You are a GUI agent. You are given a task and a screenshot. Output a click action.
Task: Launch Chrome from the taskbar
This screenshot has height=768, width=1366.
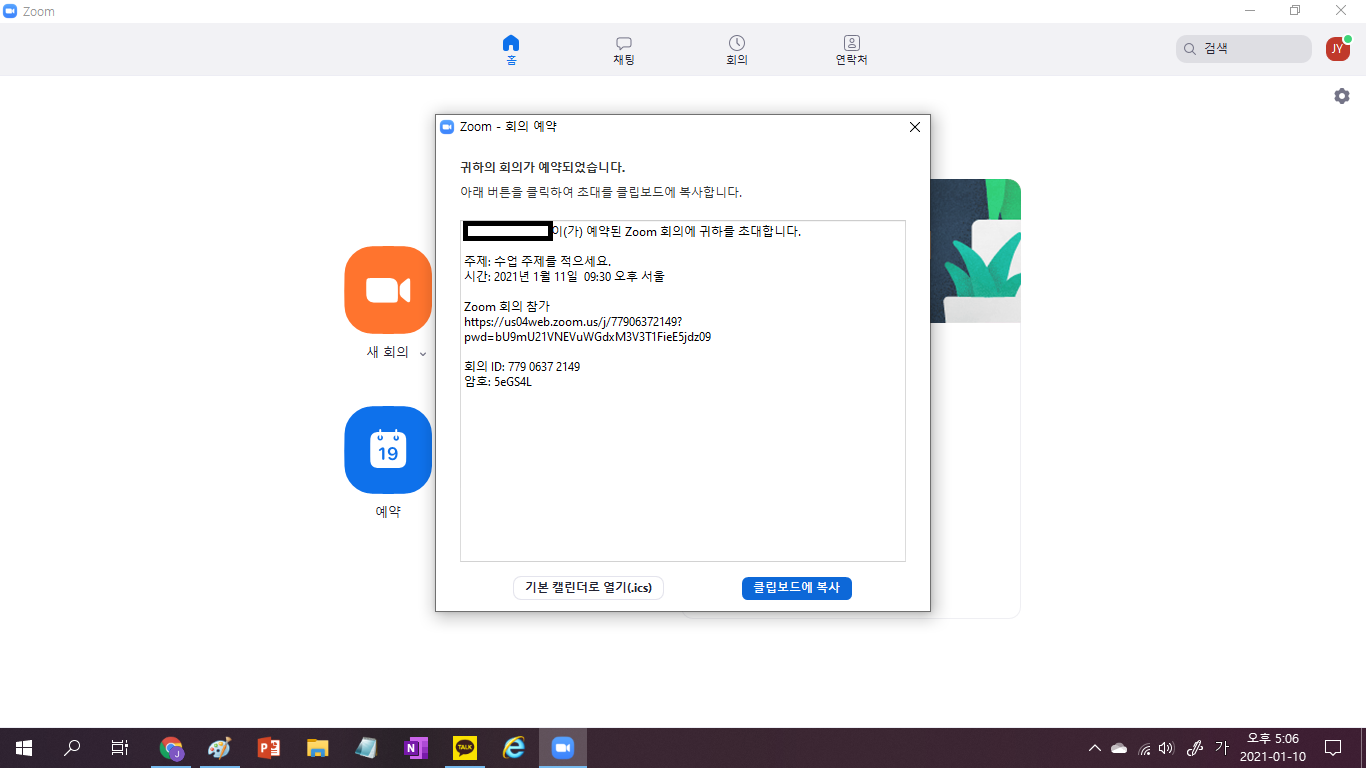pos(171,747)
